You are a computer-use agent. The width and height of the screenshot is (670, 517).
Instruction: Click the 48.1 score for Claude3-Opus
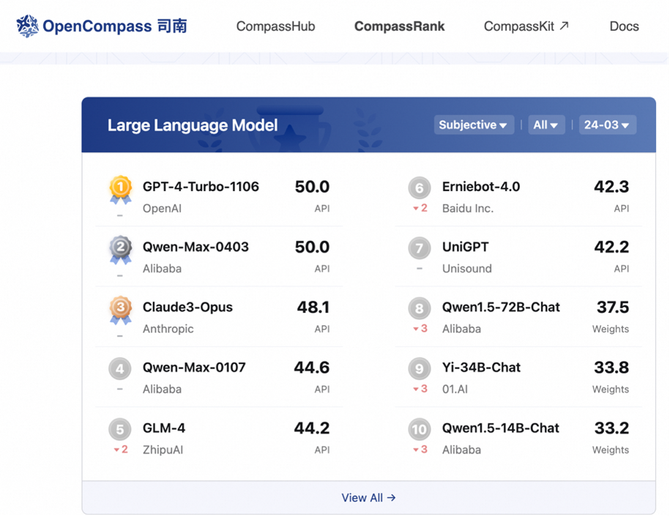(313, 307)
